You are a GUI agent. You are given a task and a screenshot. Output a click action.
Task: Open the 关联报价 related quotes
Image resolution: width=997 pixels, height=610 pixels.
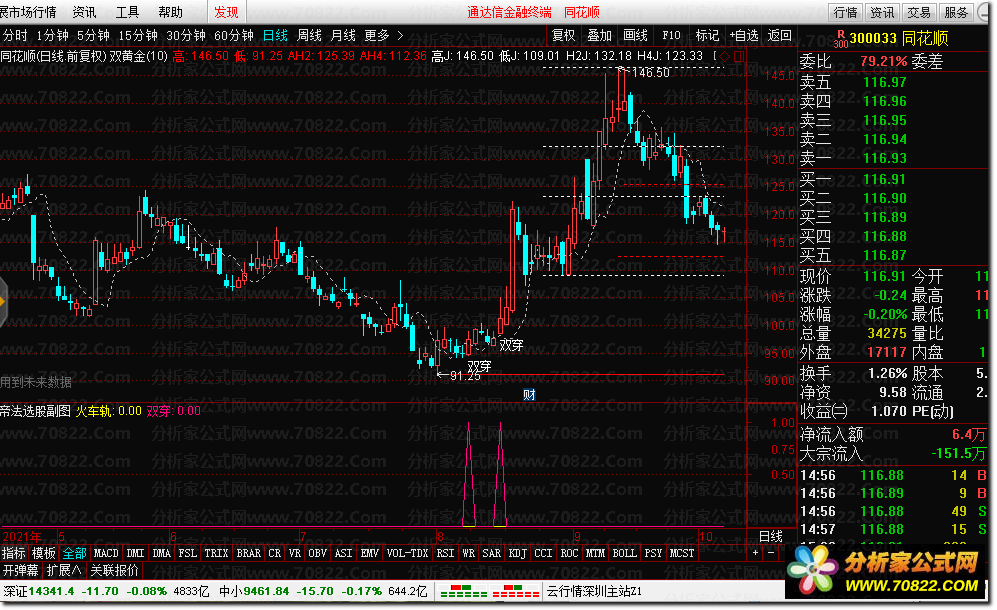114,570
